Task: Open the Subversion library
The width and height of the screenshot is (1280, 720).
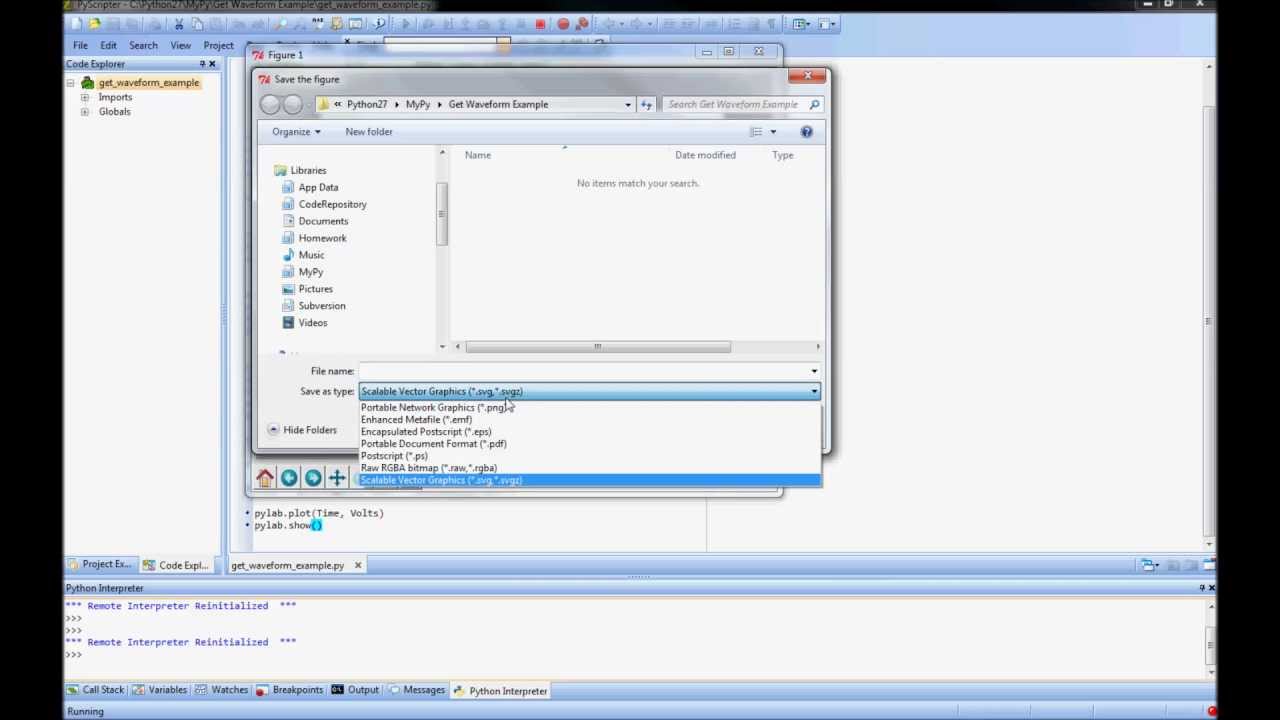Action: pyautogui.click(x=322, y=306)
